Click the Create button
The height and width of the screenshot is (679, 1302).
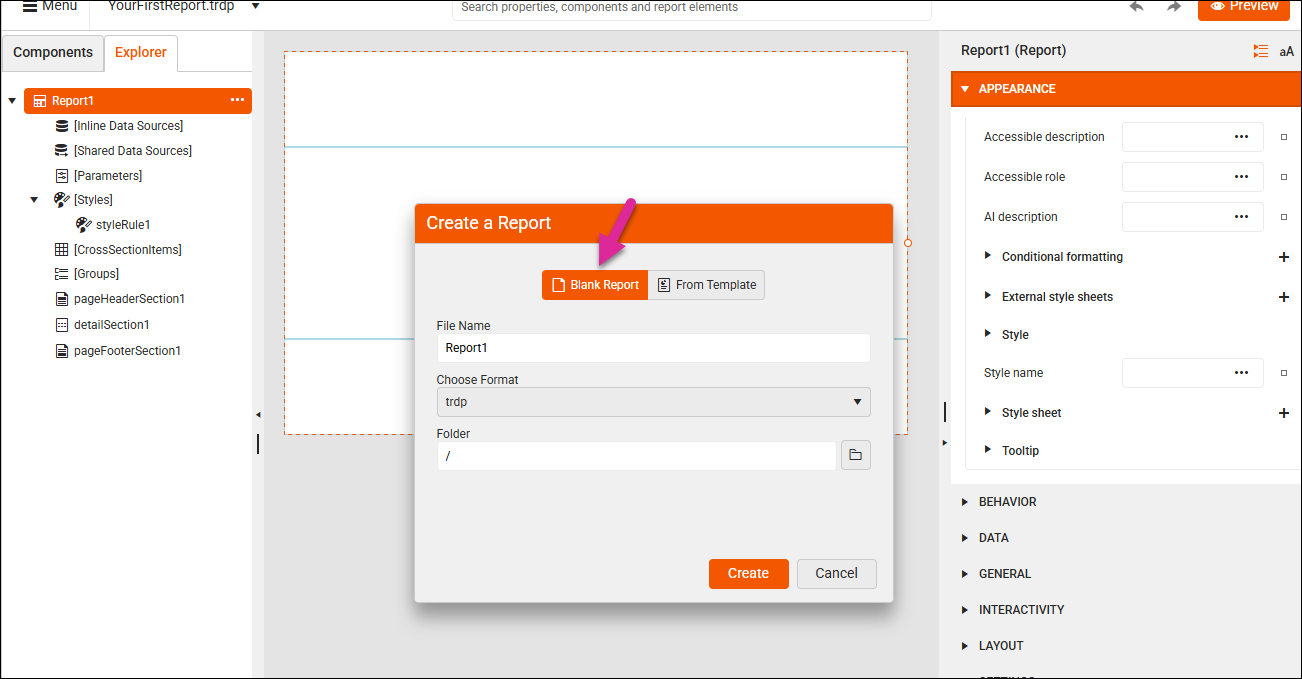point(748,574)
